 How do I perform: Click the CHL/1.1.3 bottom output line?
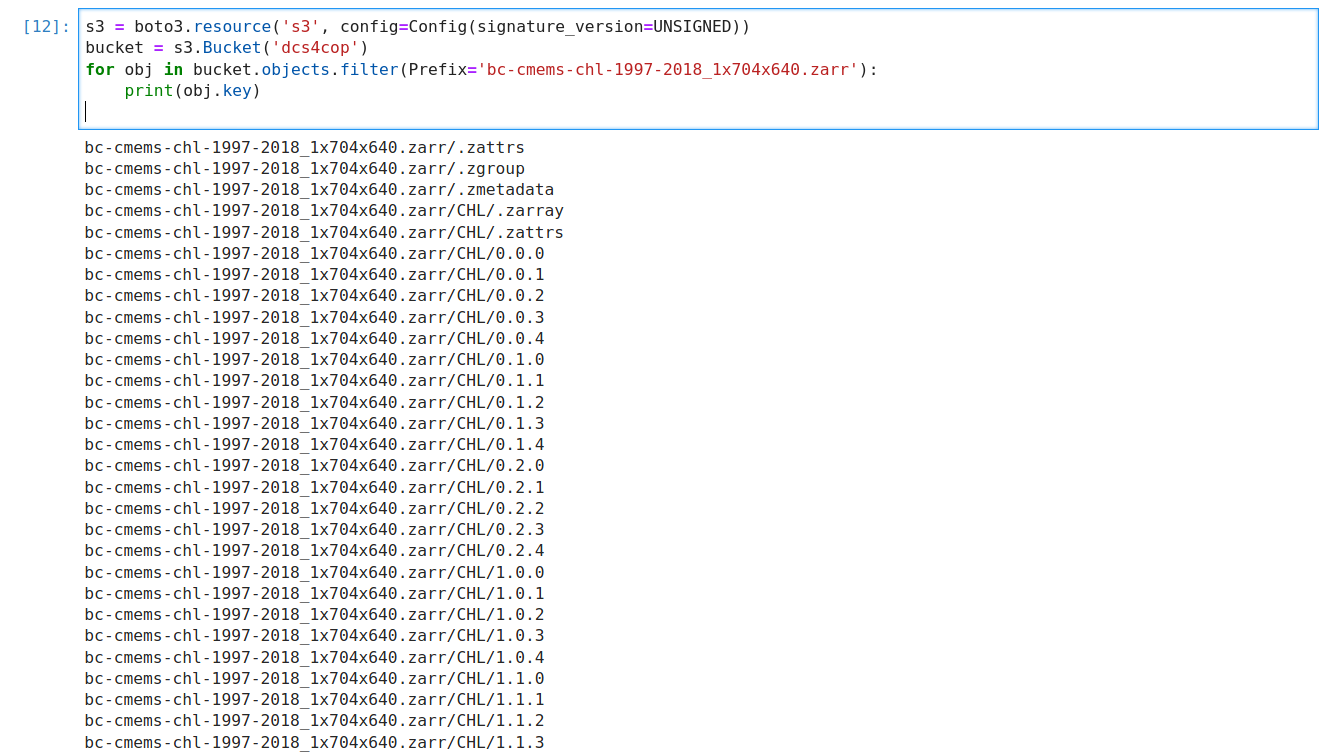(315, 741)
